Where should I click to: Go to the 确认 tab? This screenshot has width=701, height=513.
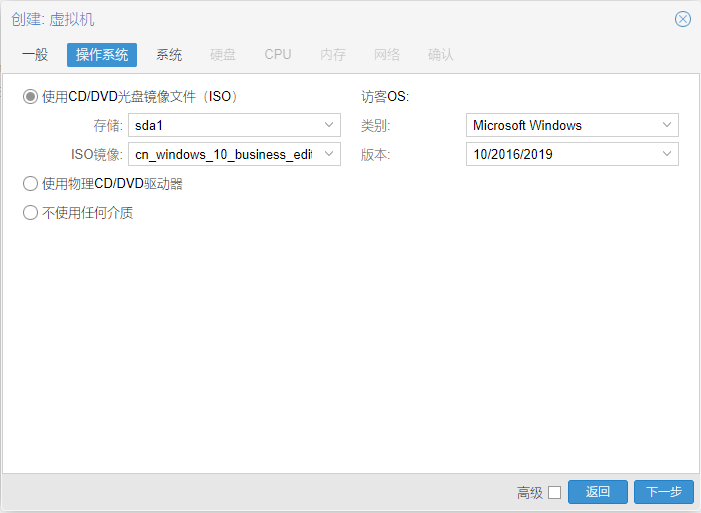(x=440, y=55)
